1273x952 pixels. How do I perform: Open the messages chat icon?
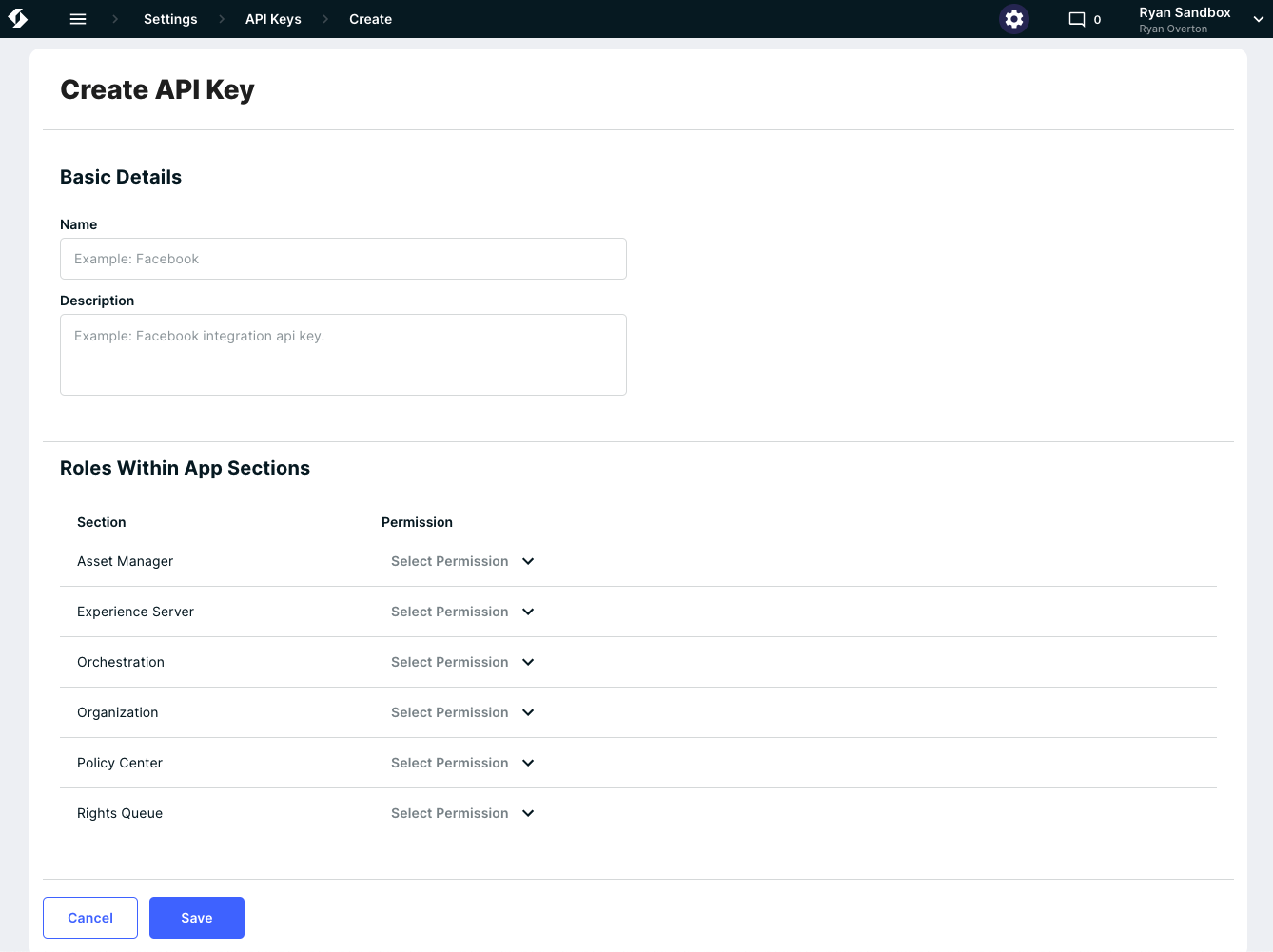tap(1077, 19)
